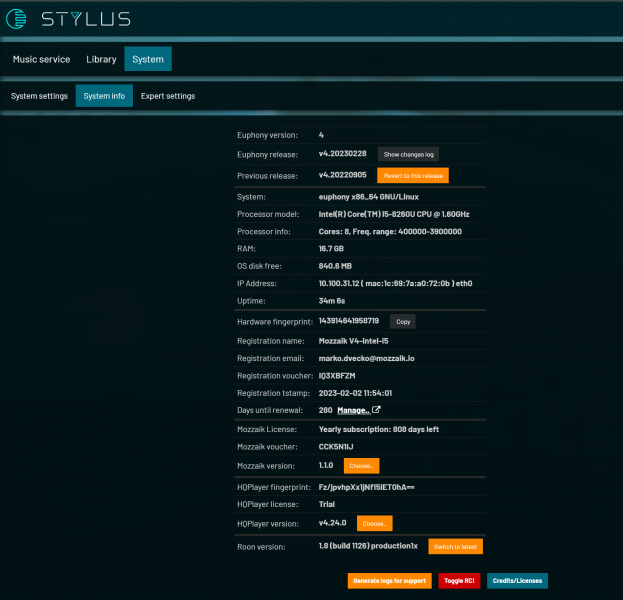Click Revert to this release button
The width and height of the screenshot is (623, 600).
(412, 175)
